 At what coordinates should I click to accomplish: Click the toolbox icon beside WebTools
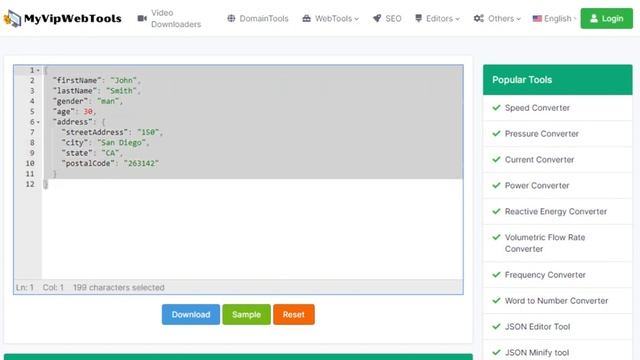pos(307,18)
